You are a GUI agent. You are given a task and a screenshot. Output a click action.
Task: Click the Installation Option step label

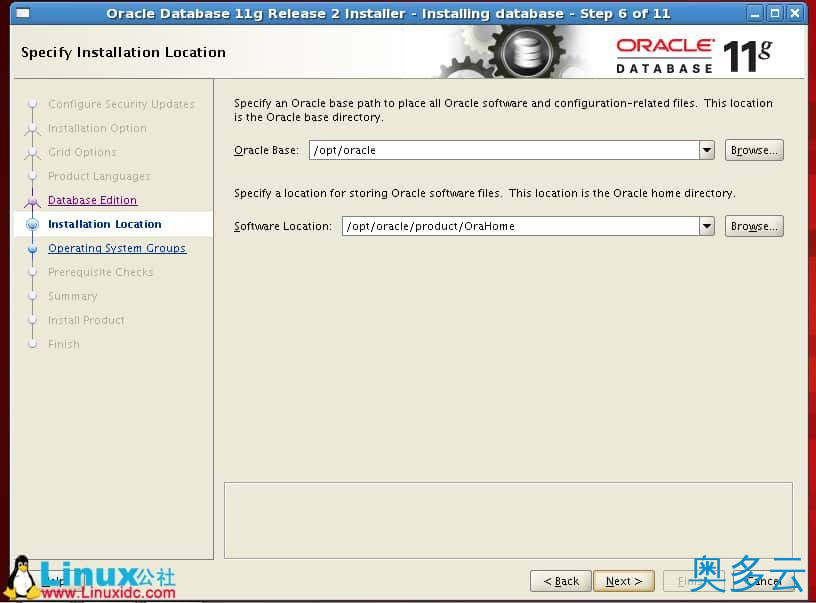tap(97, 128)
